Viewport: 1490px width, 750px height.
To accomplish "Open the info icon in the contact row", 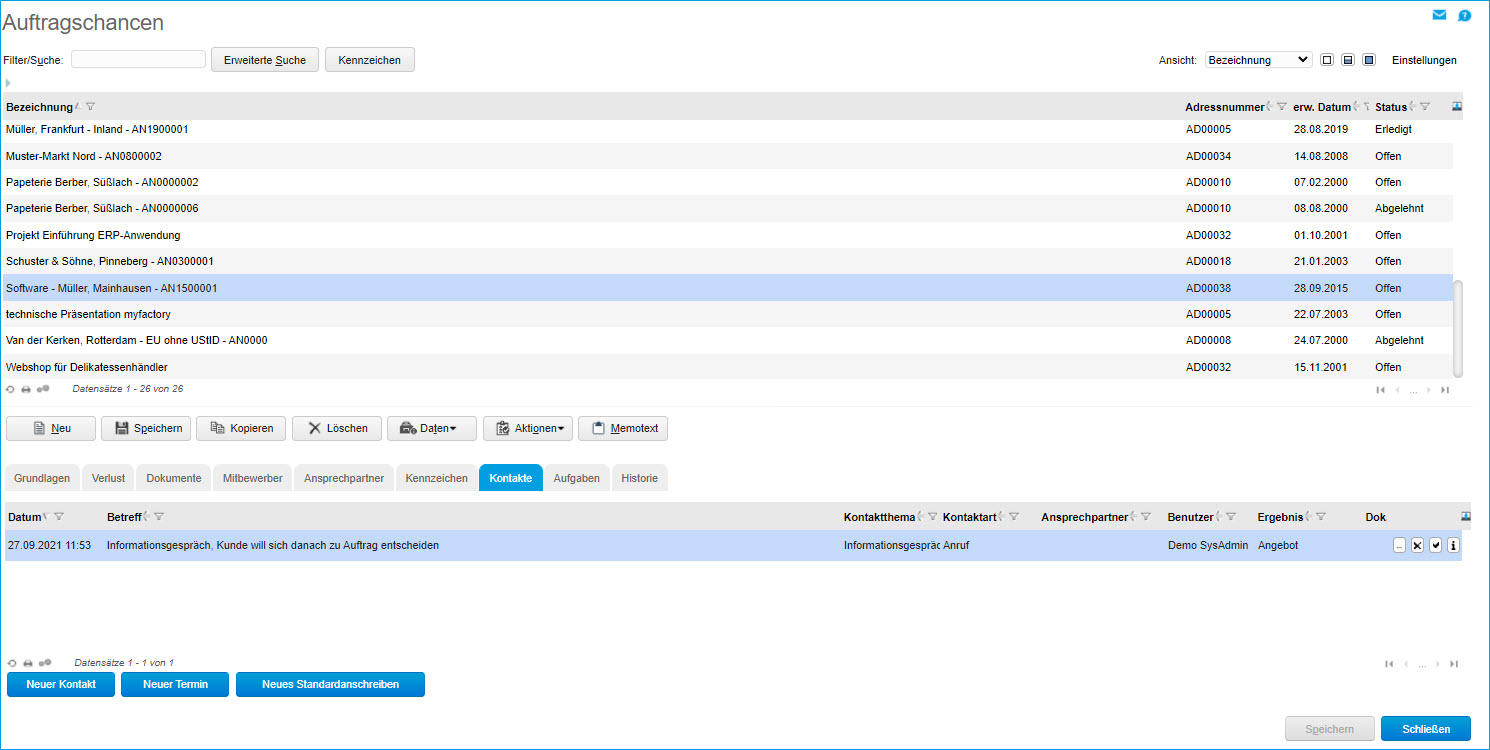I will pyautogui.click(x=1453, y=545).
